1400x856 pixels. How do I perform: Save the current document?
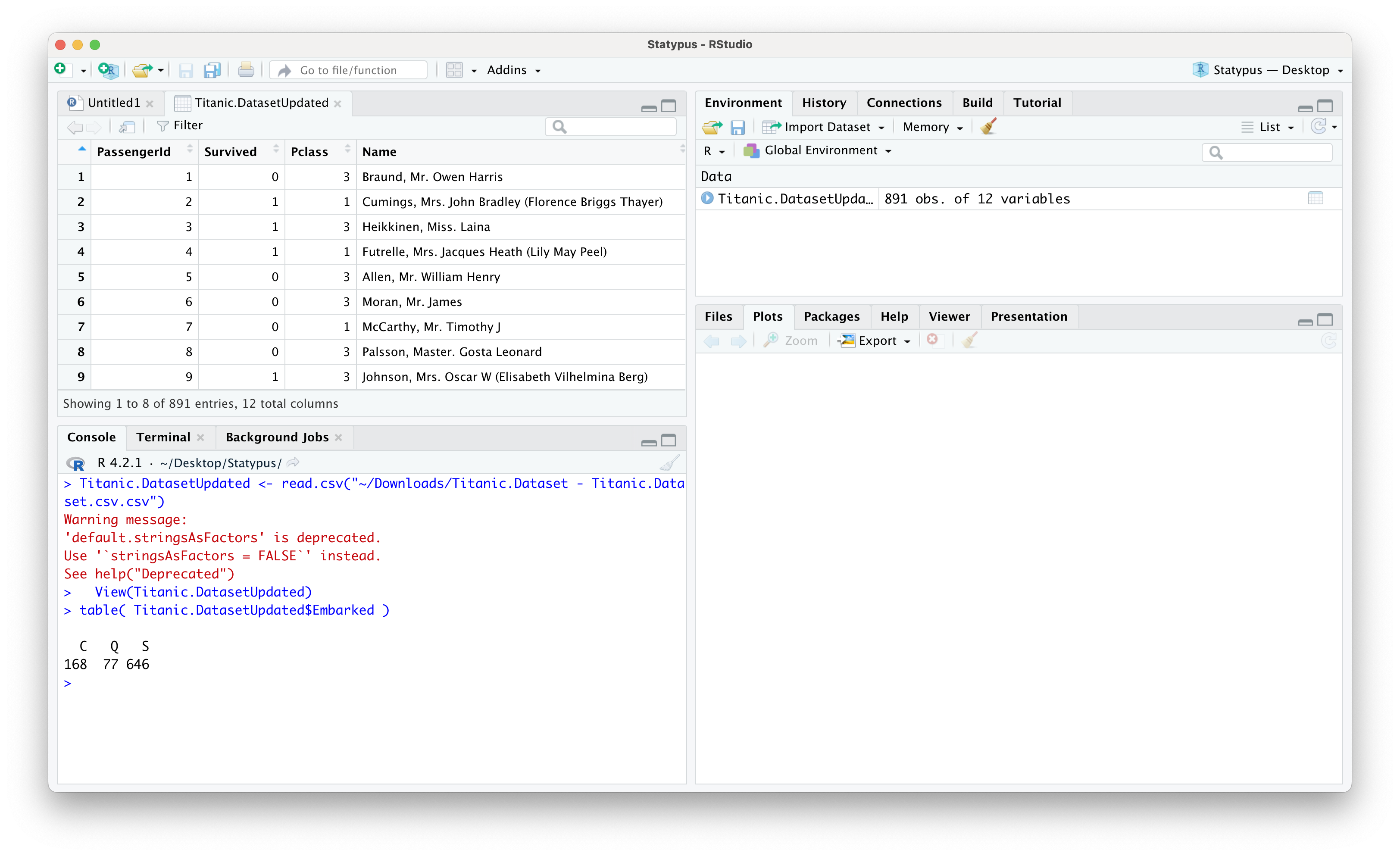(x=185, y=69)
